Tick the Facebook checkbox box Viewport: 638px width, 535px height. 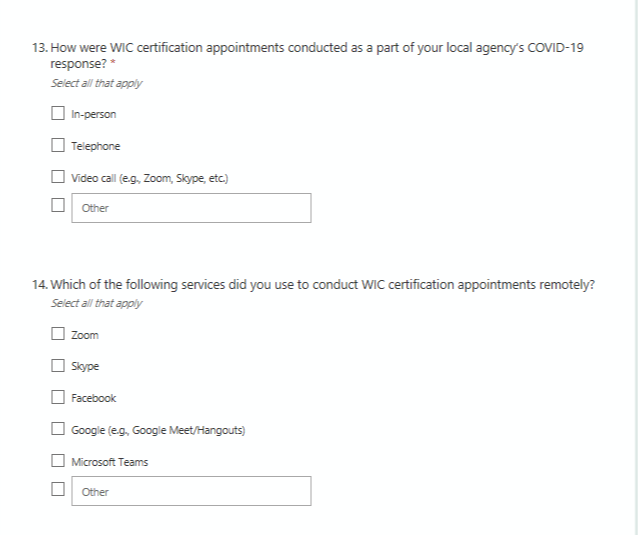pos(58,398)
